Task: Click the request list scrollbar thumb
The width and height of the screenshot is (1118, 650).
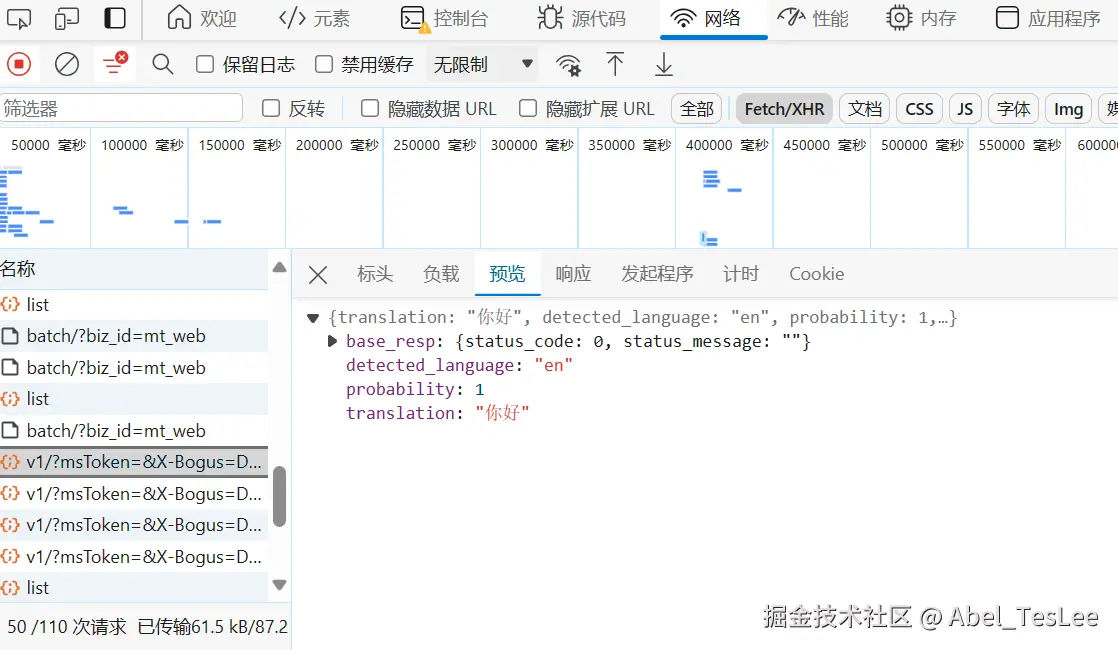Action: click(x=280, y=496)
